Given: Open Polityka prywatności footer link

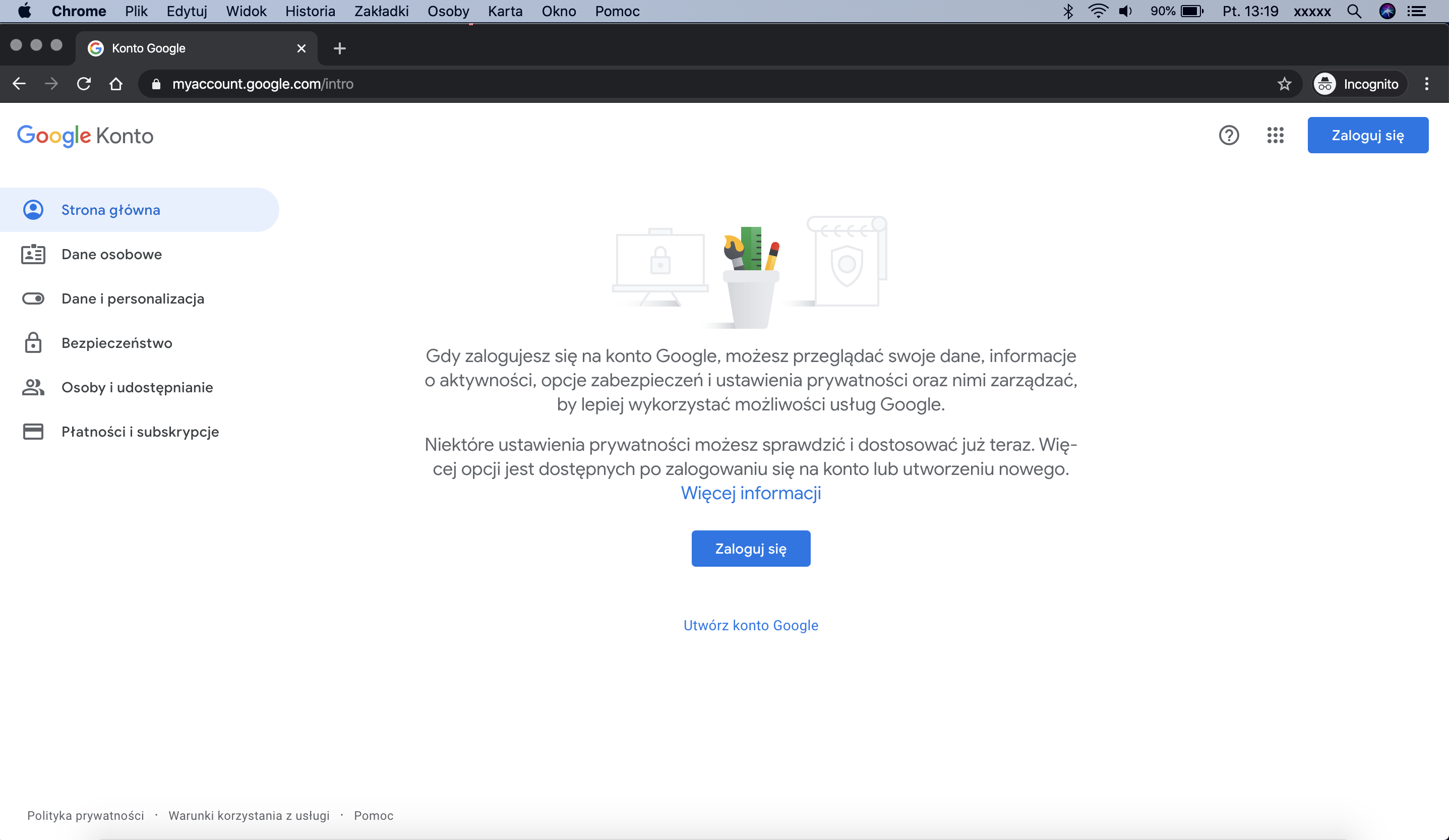Looking at the screenshot, I should click(x=86, y=815).
